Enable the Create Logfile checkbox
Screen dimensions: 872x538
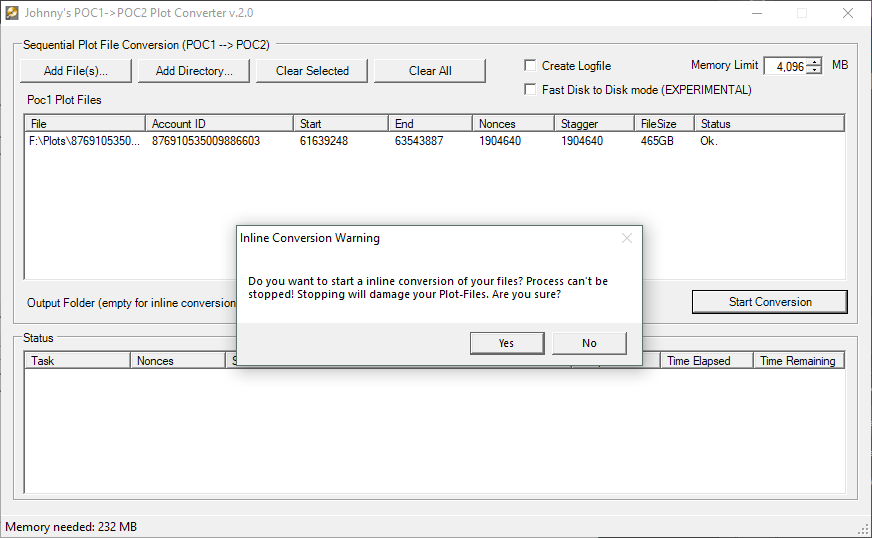coord(530,66)
